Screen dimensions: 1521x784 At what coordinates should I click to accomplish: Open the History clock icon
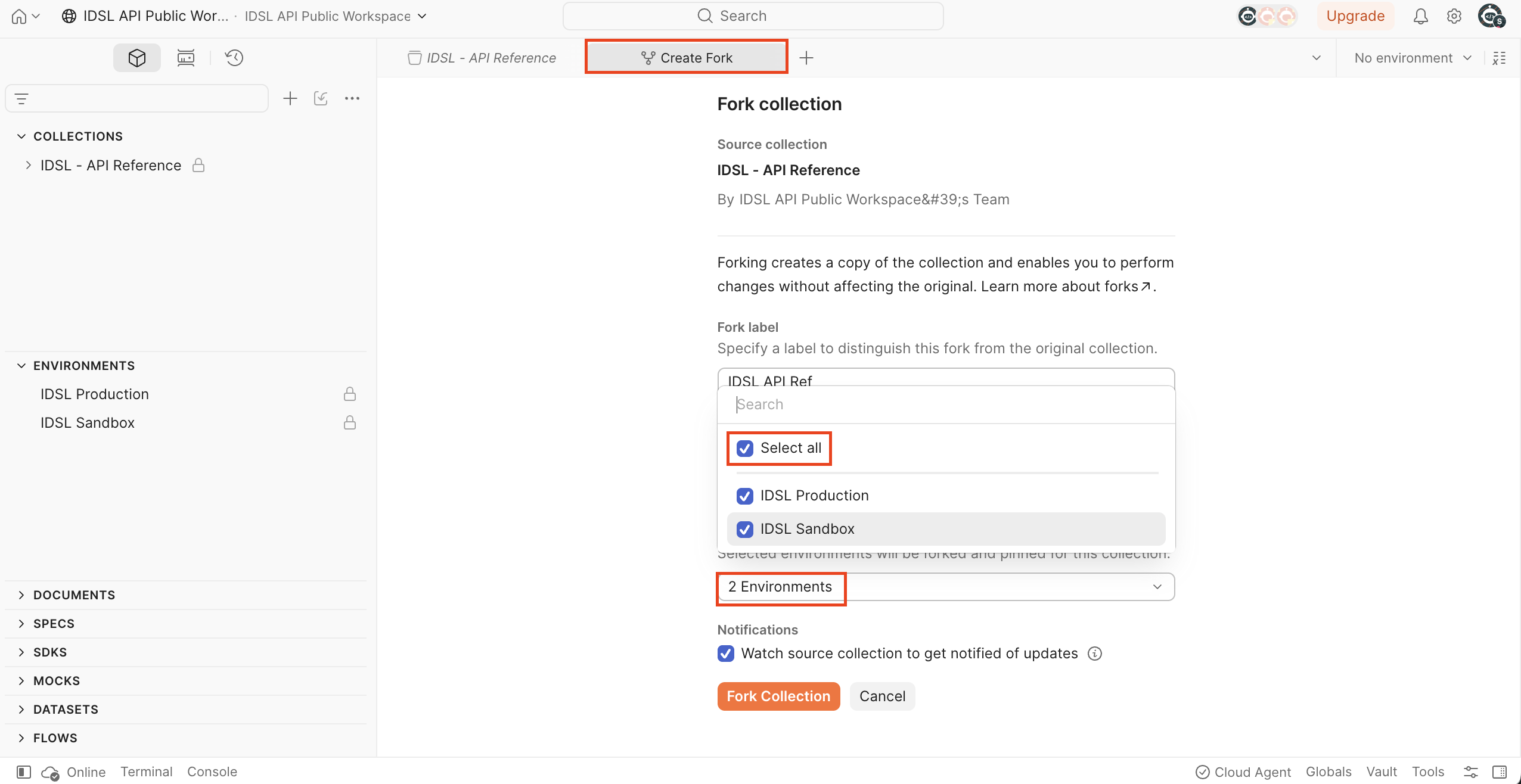pyautogui.click(x=234, y=58)
